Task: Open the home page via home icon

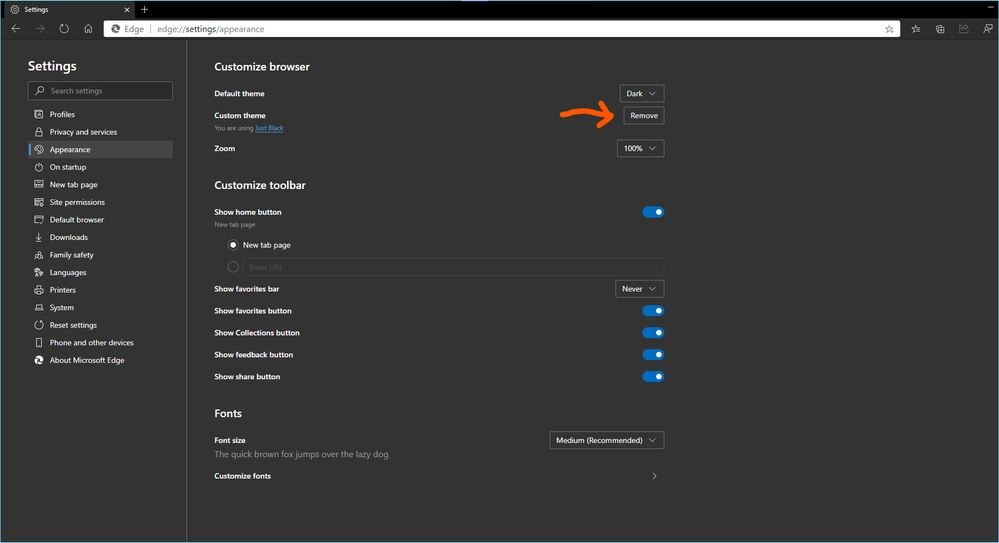Action: point(89,29)
